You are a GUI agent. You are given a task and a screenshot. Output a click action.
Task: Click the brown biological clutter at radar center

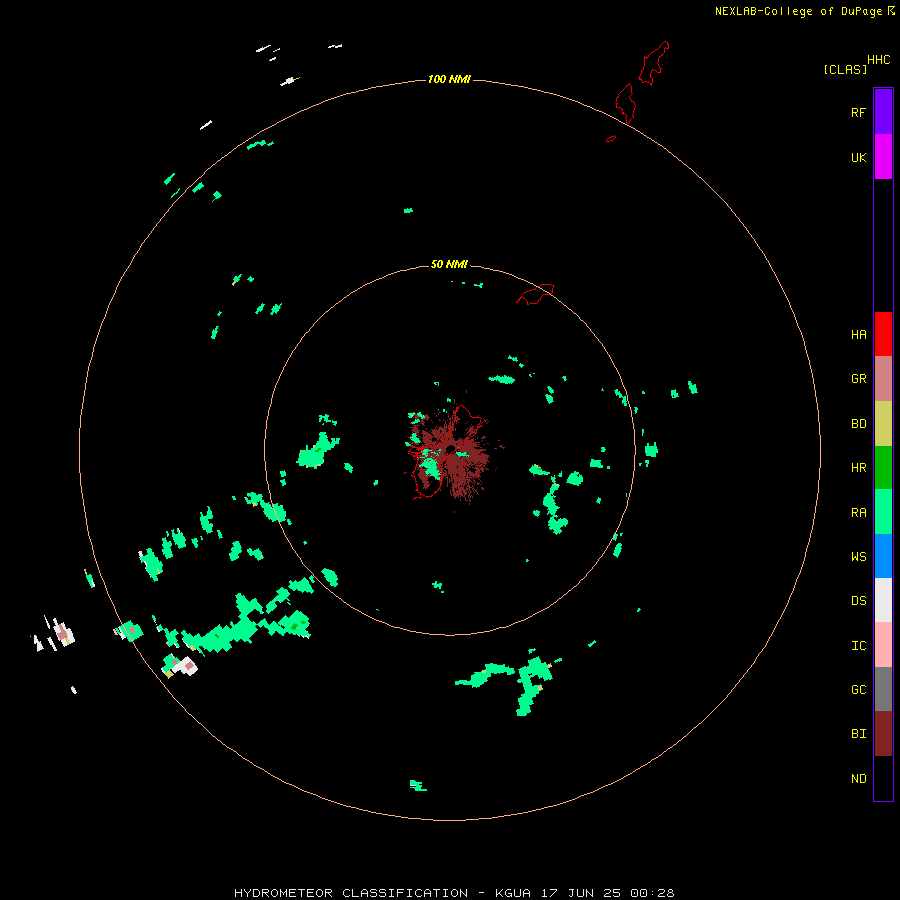453,453
